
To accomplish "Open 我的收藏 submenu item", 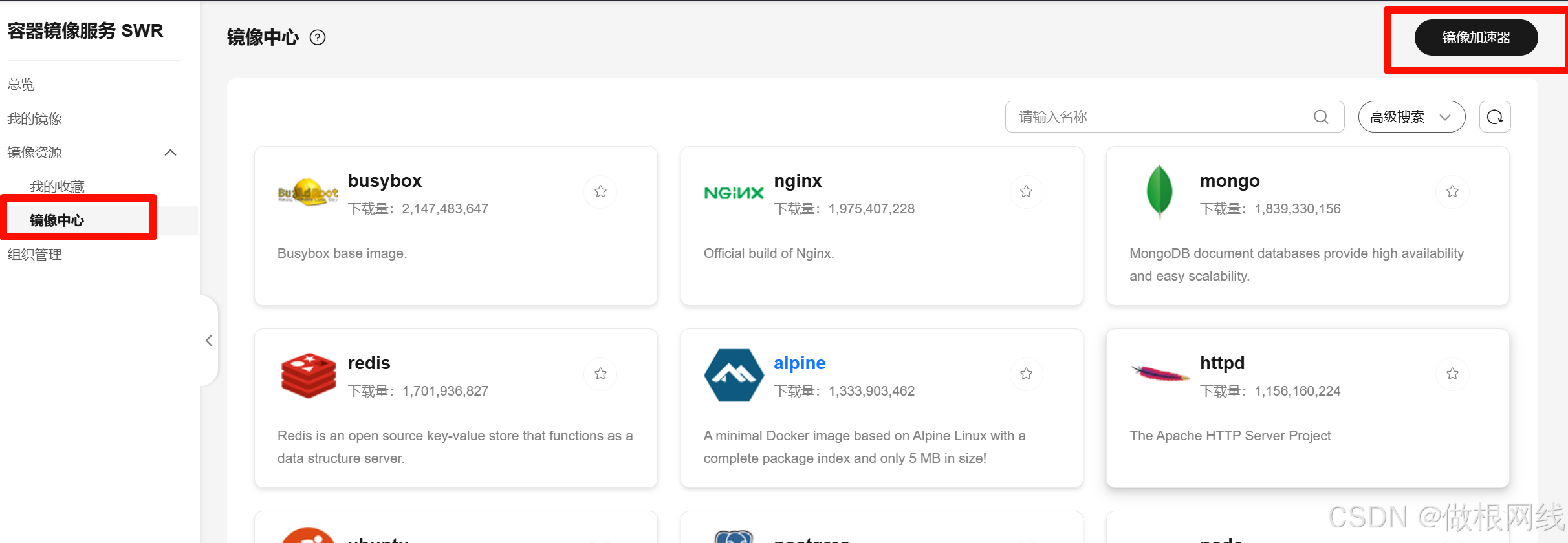I will click(57, 187).
